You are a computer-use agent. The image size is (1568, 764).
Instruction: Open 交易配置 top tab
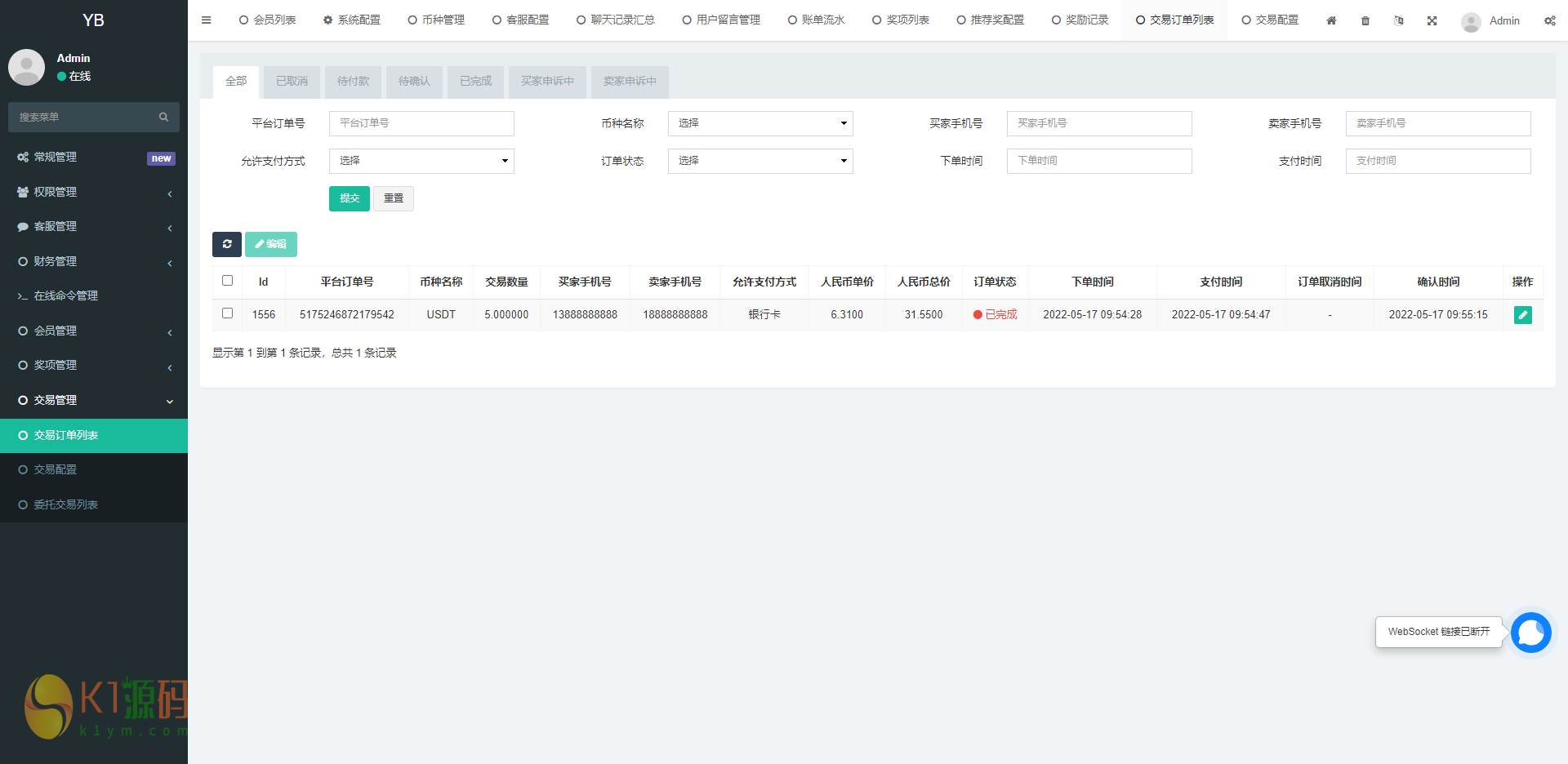(x=1270, y=20)
